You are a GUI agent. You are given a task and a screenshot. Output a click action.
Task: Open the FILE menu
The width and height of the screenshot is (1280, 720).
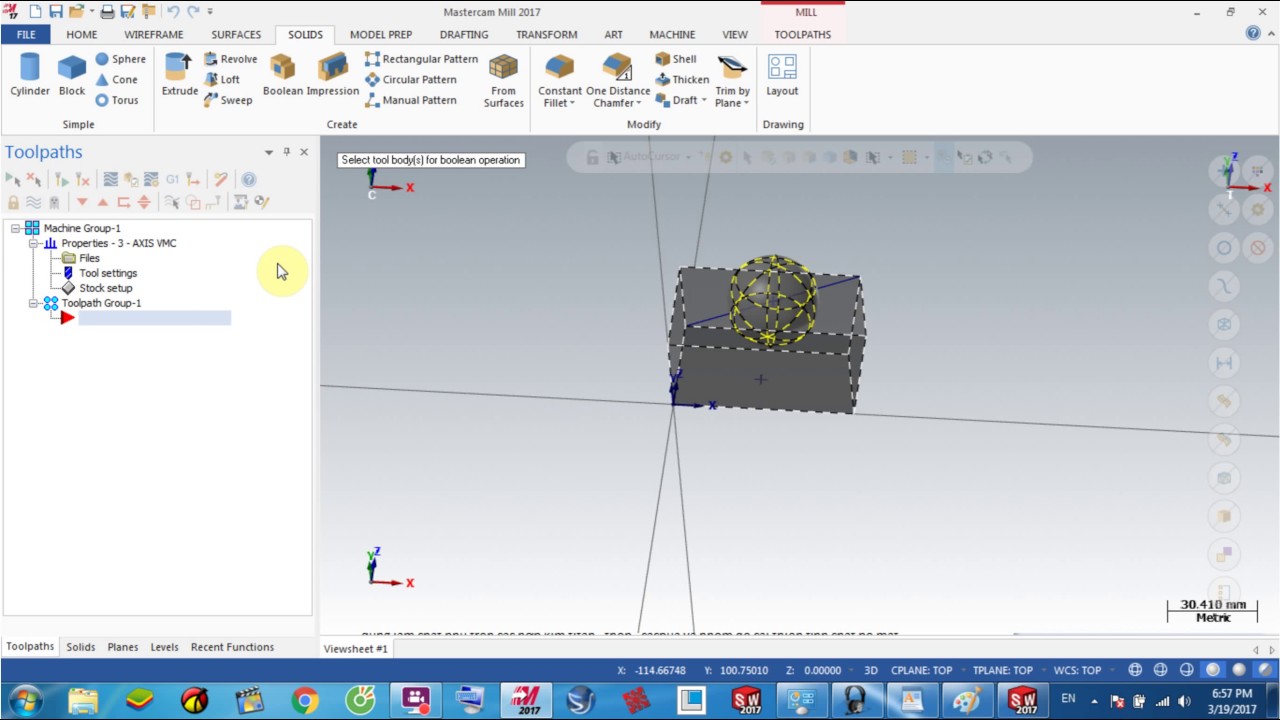(x=26, y=34)
